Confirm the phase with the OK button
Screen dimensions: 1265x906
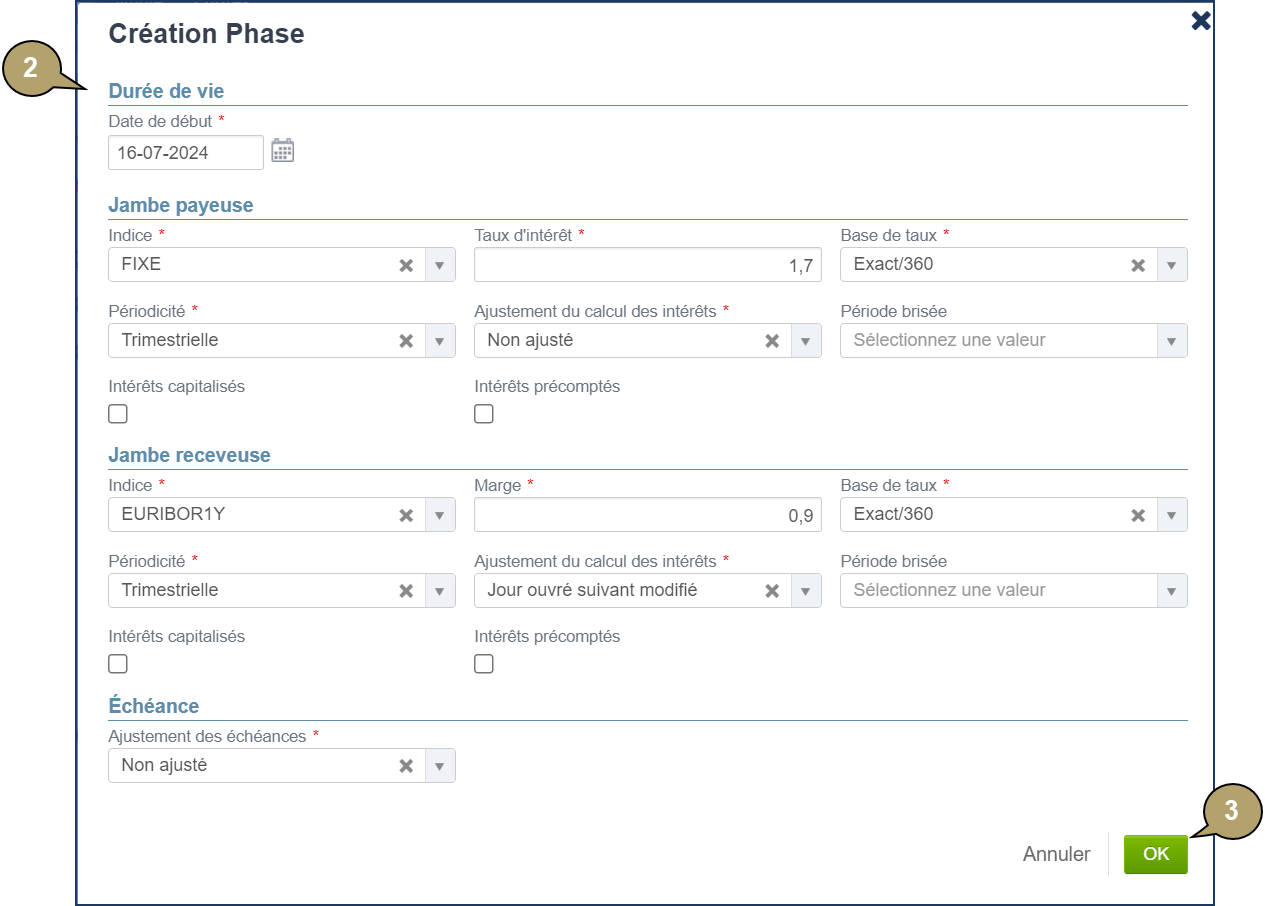pos(1155,854)
